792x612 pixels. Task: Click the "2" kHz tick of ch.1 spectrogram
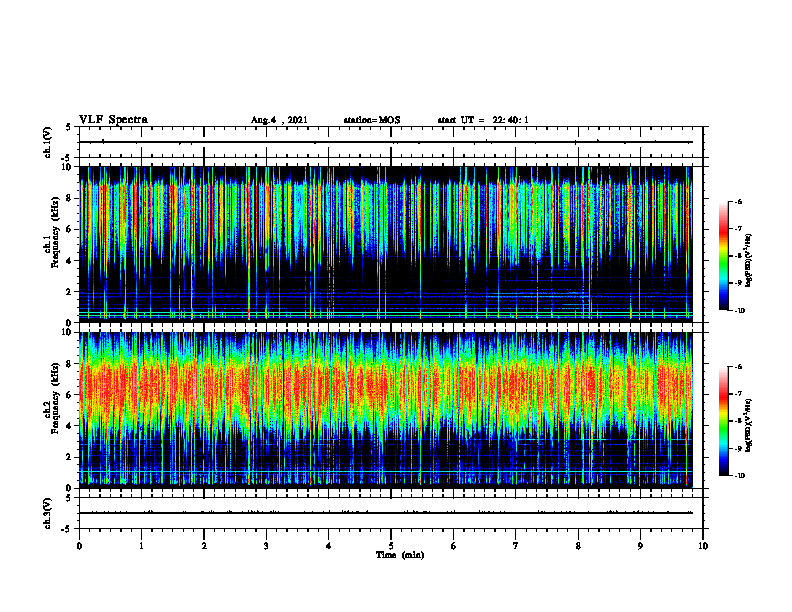coord(70,291)
